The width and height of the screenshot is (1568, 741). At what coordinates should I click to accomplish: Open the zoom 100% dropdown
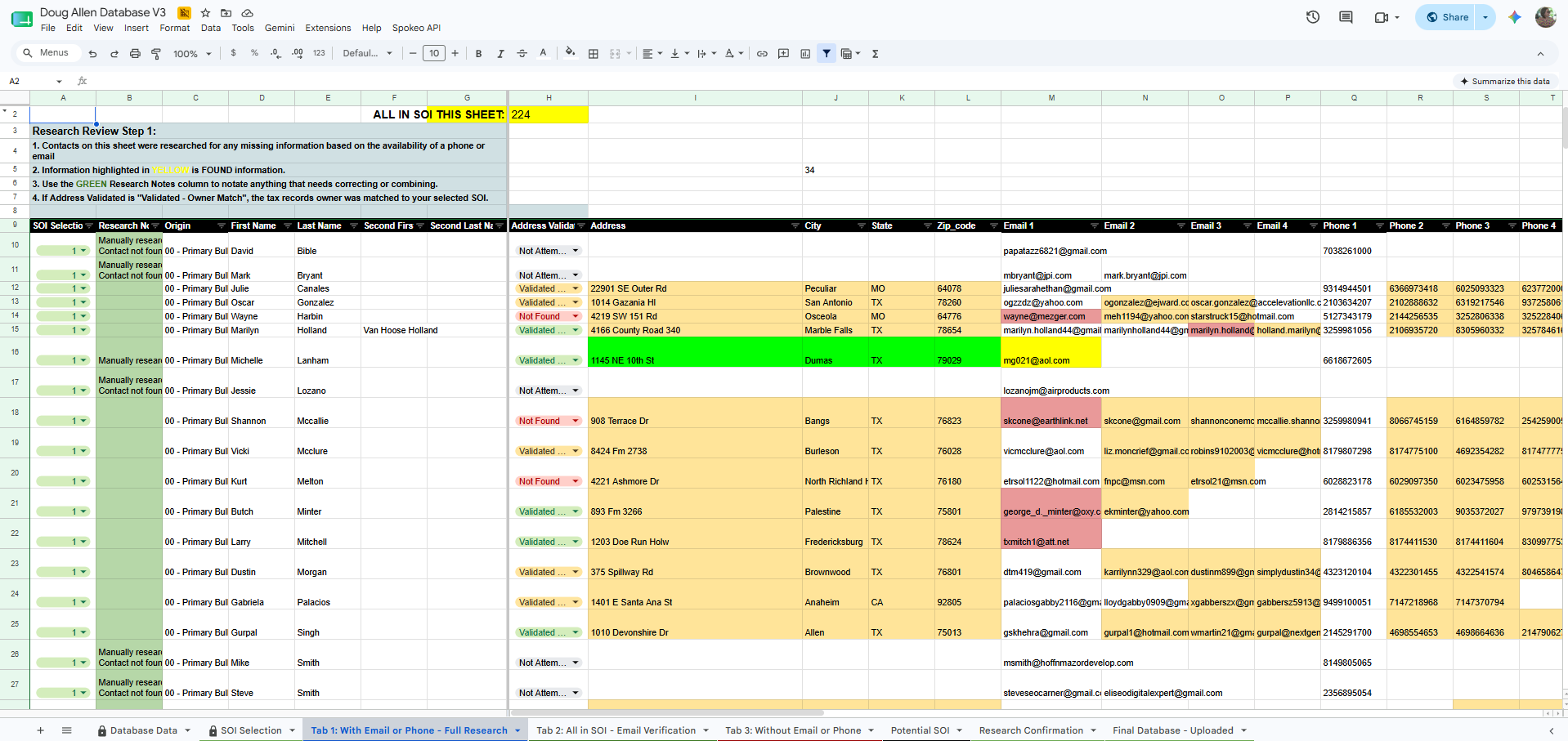tap(192, 54)
